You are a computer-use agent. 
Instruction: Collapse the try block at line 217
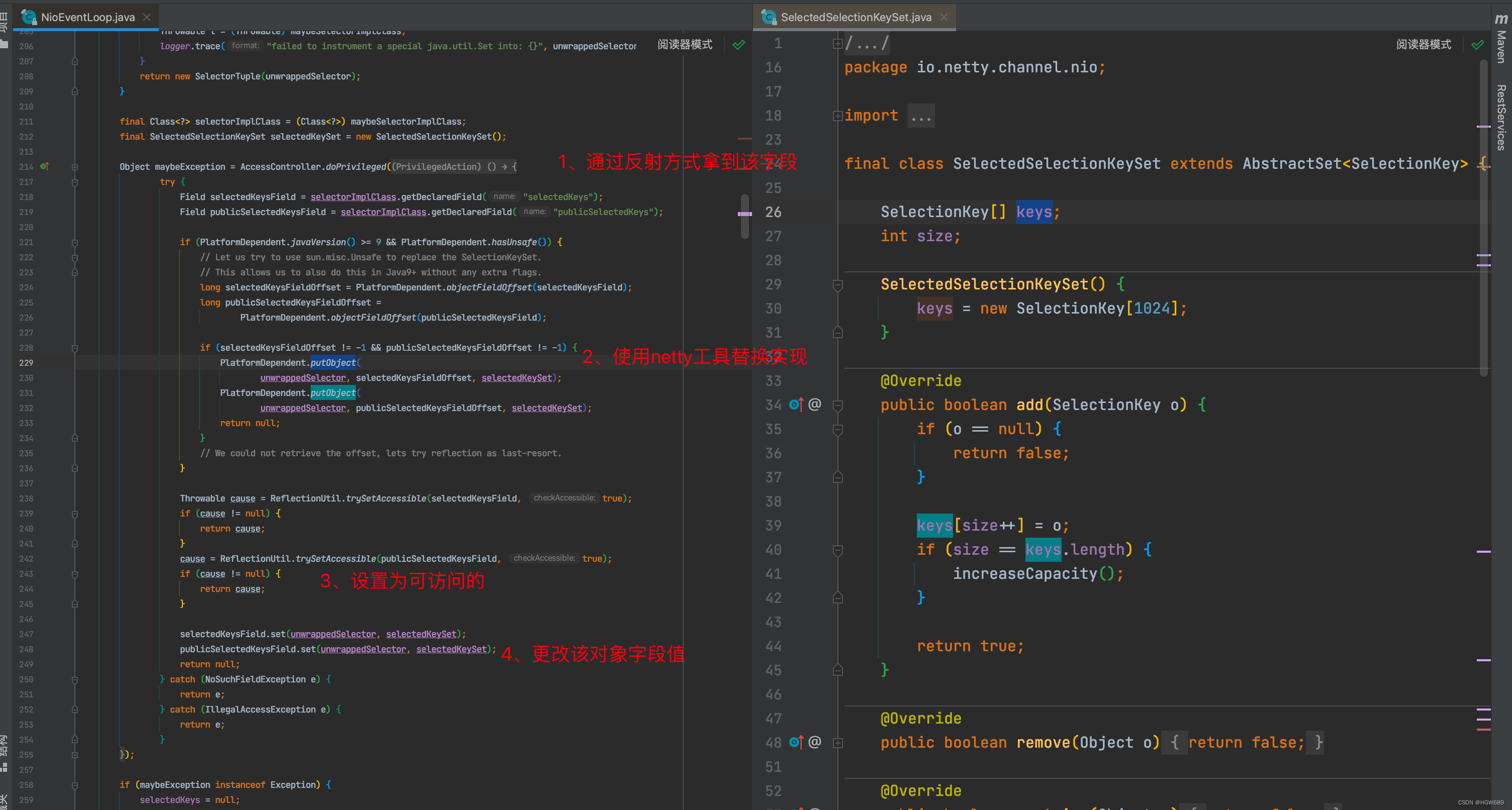point(75,182)
